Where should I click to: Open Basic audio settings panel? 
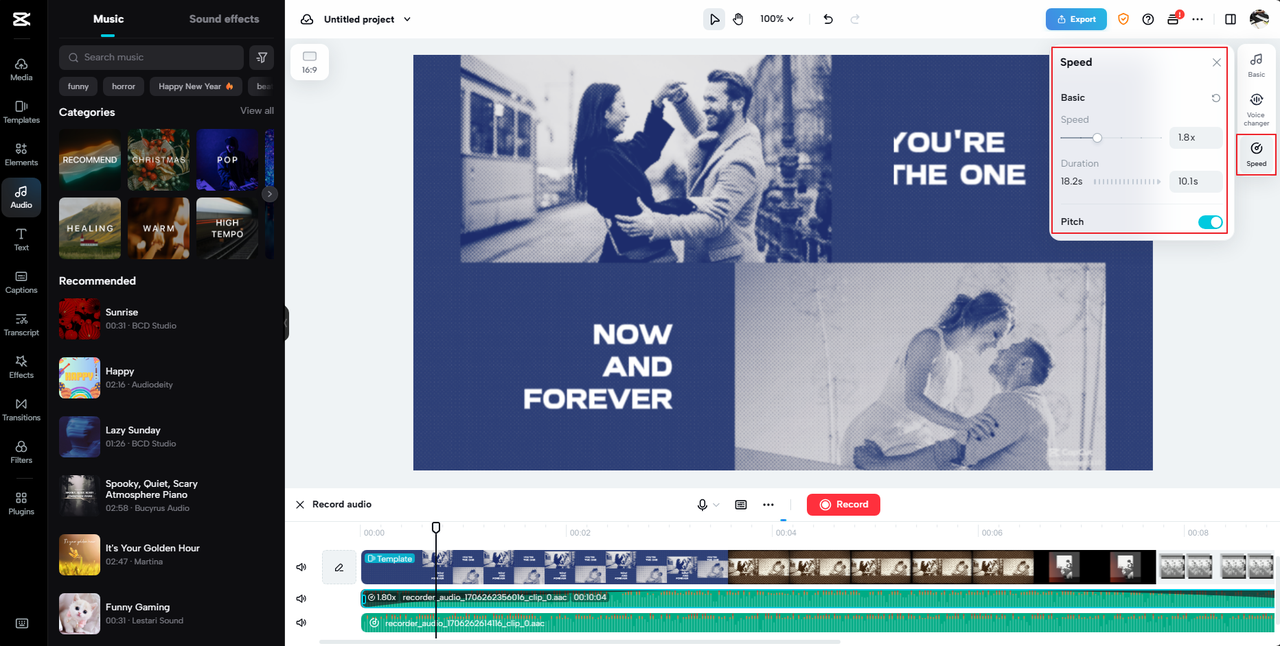pyautogui.click(x=1256, y=65)
